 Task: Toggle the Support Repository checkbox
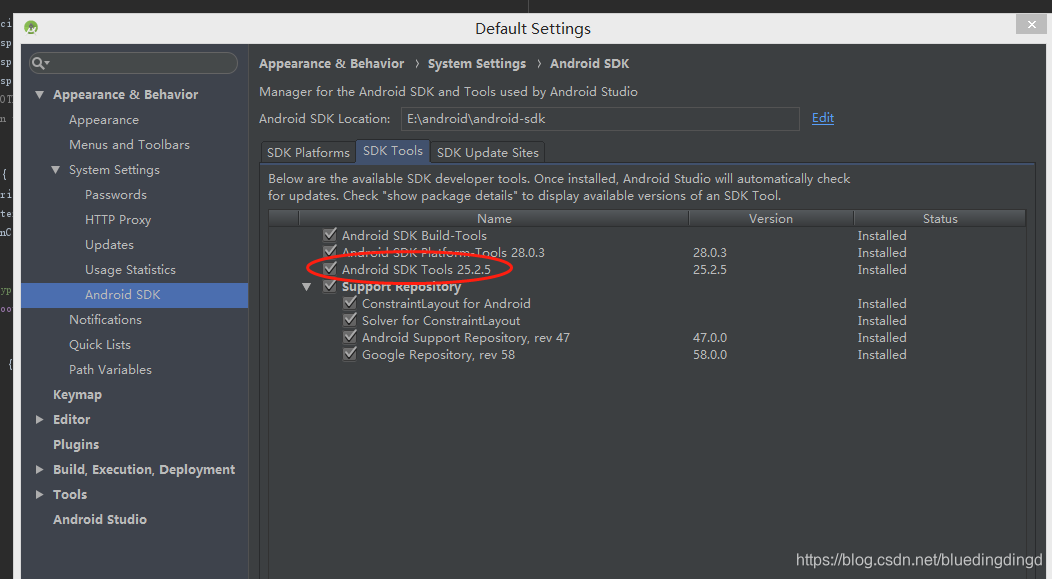pos(329,286)
